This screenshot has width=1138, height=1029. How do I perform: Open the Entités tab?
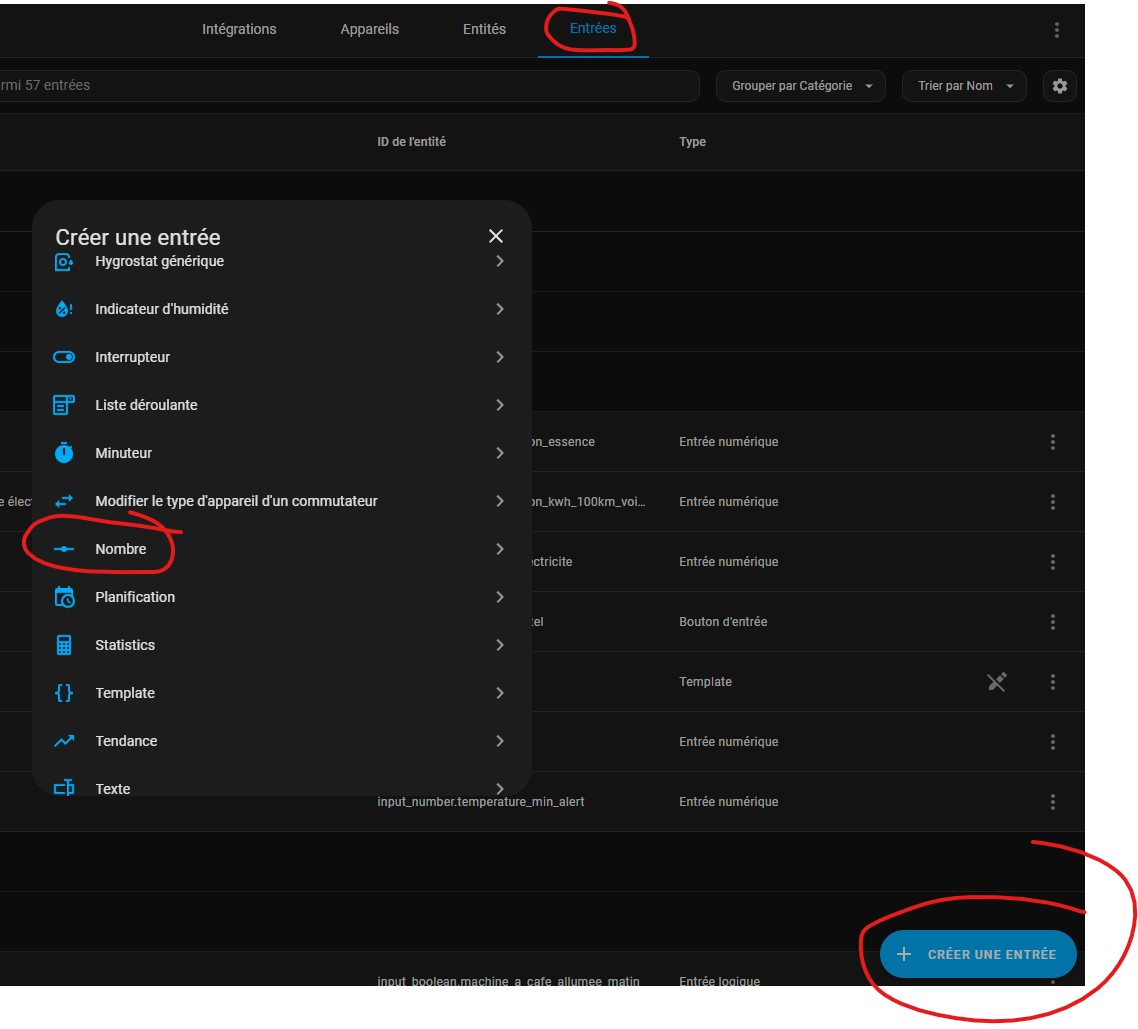484,29
